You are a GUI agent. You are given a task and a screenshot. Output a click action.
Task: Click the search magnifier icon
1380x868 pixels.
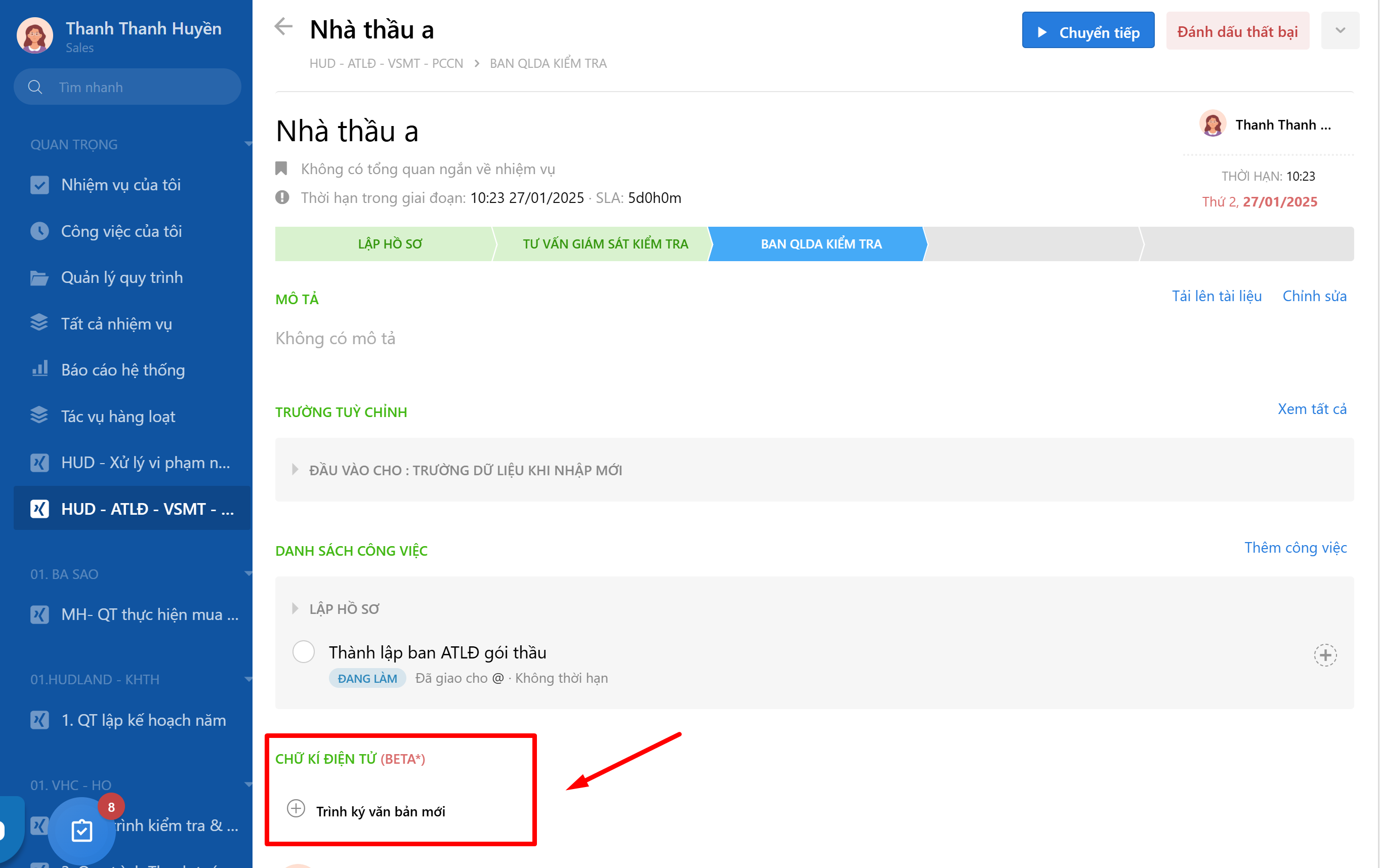(35, 87)
